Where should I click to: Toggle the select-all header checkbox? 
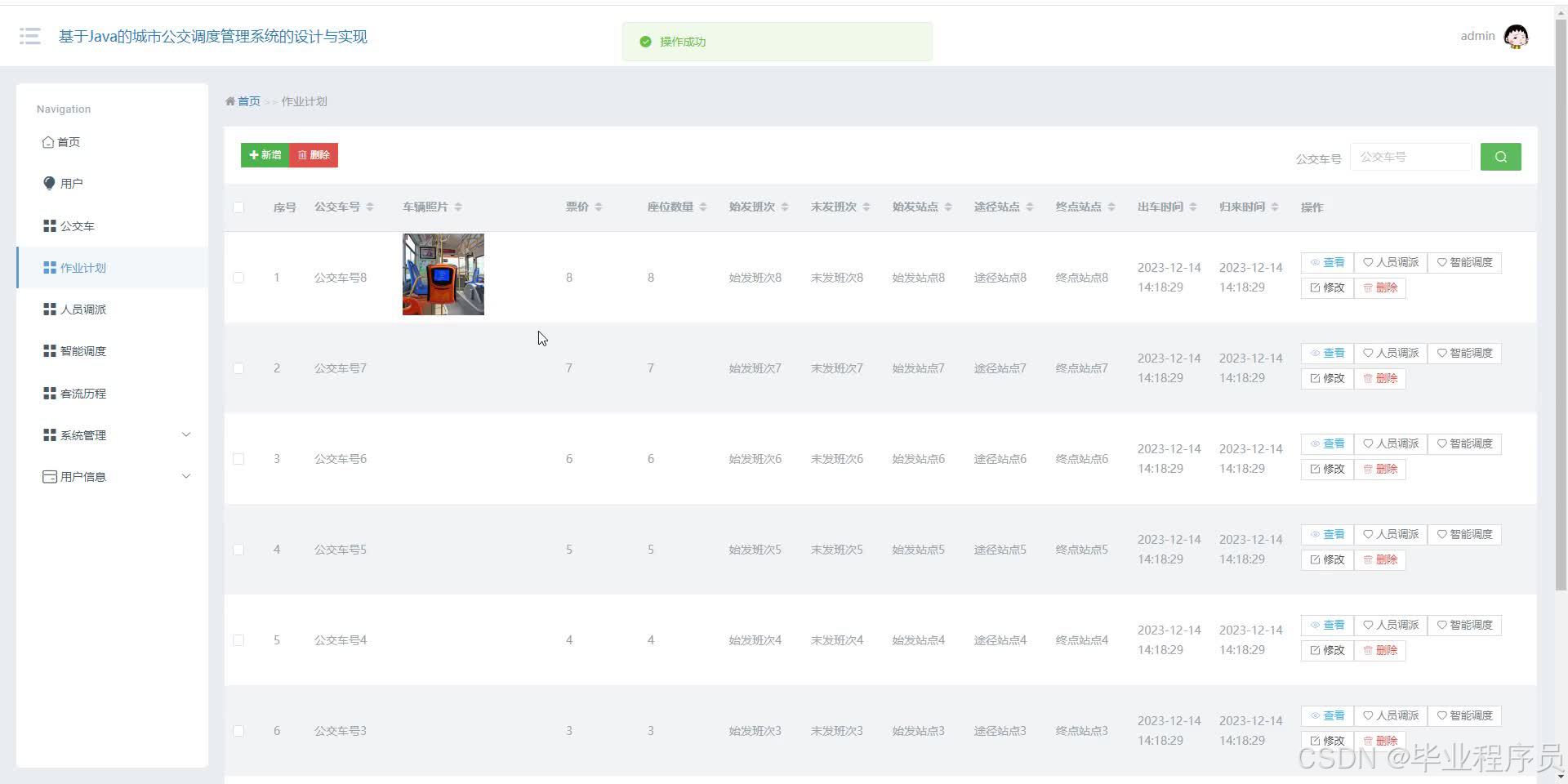coord(238,207)
